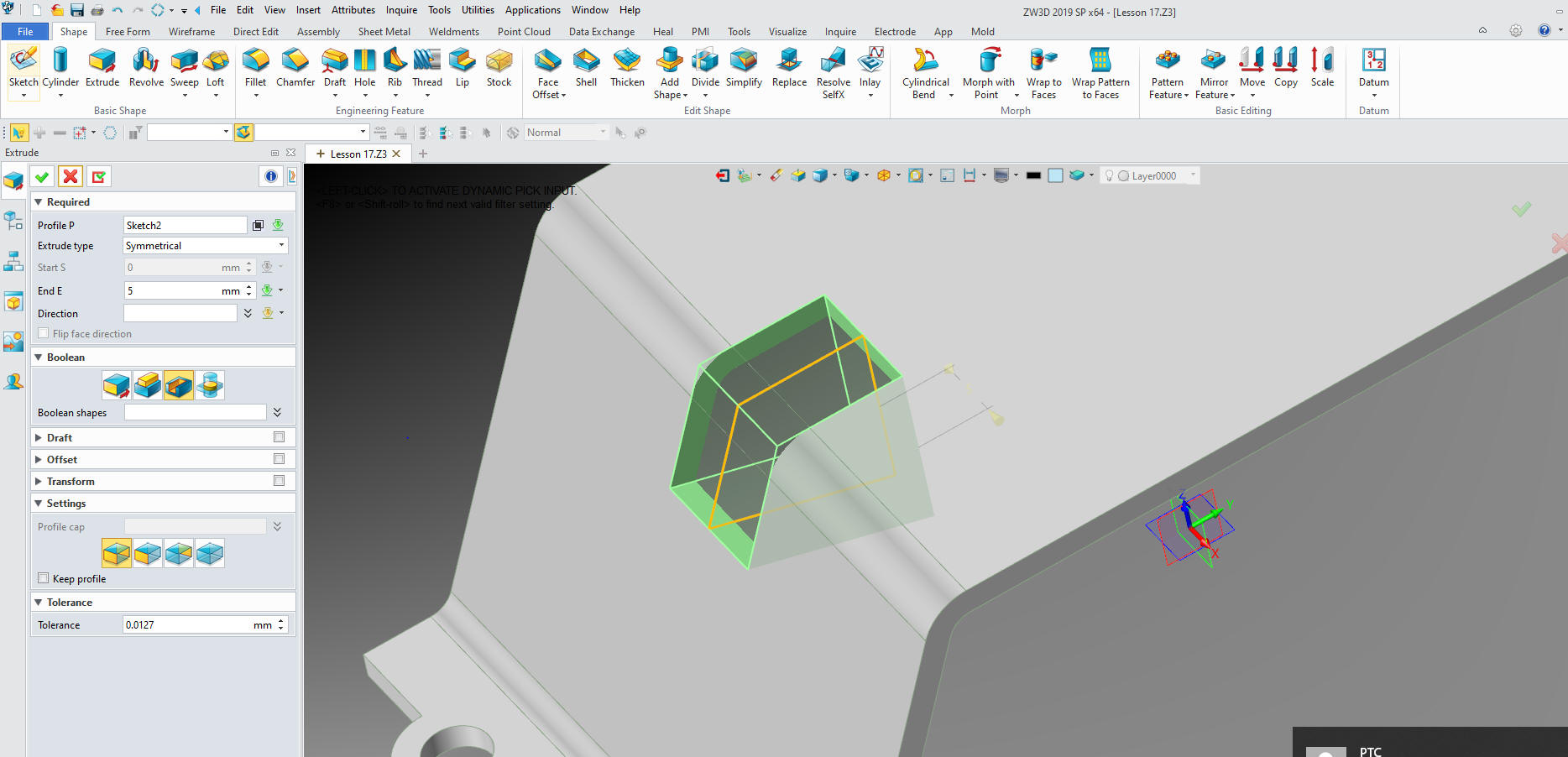This screenshot has width=1568, height=757.
Task: Open the File ribbon tab
Action: tap(25, 31)
